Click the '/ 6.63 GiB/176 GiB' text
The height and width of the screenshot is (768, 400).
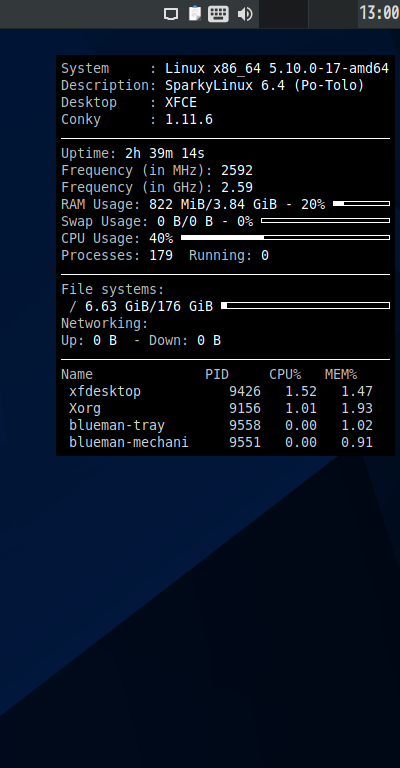click(141, 307)
